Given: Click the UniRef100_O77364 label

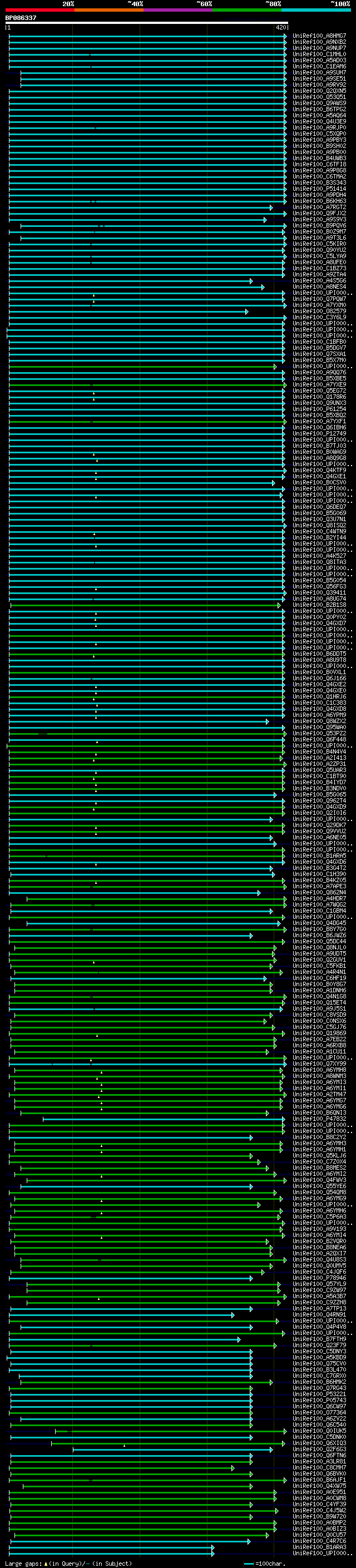Looking at the screenshot, I should [319, 1412].
